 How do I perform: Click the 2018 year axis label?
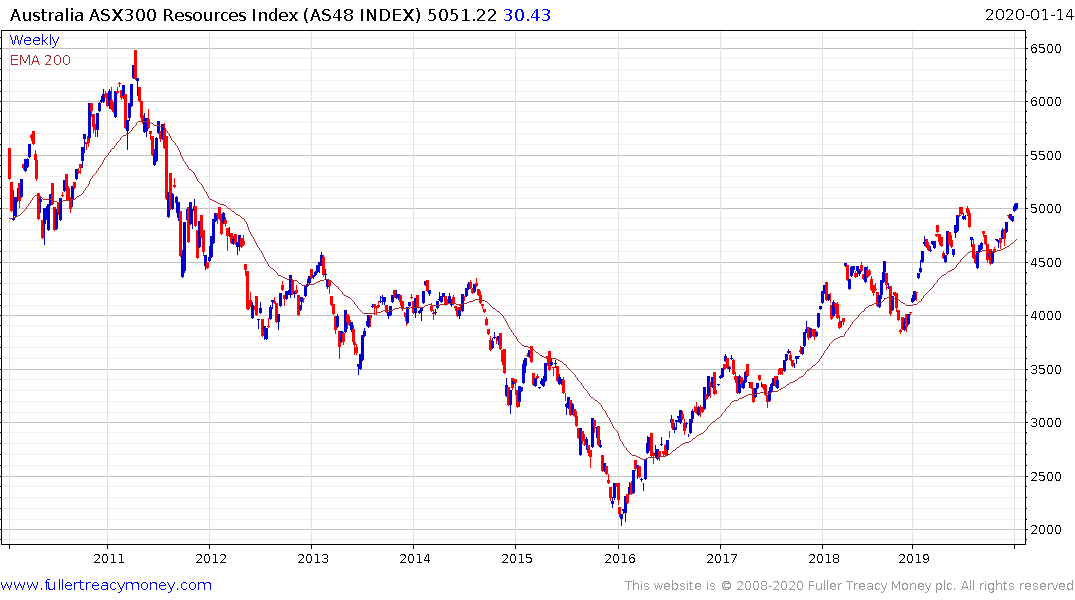[x=825, y=558]
